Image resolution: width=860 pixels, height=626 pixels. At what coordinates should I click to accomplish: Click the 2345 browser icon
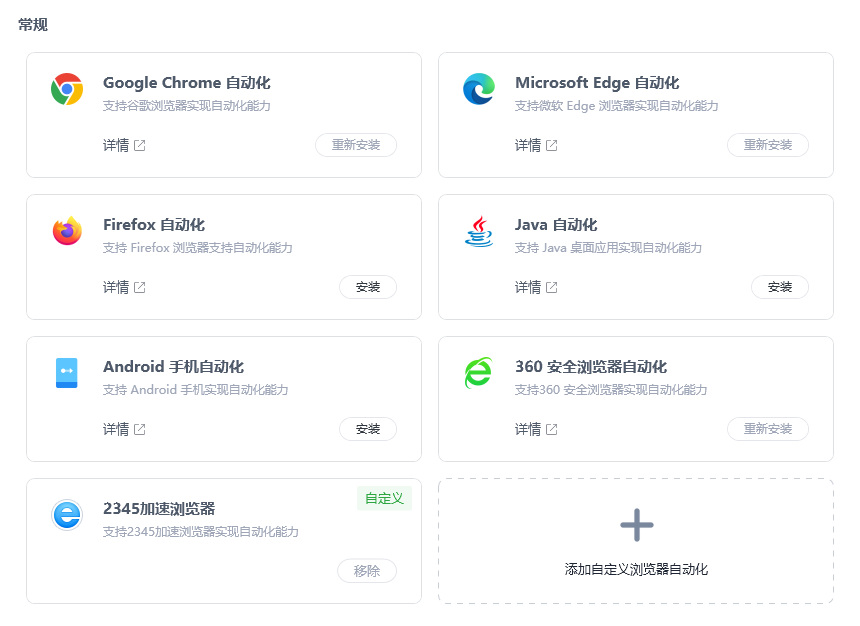tap(67, 515)
